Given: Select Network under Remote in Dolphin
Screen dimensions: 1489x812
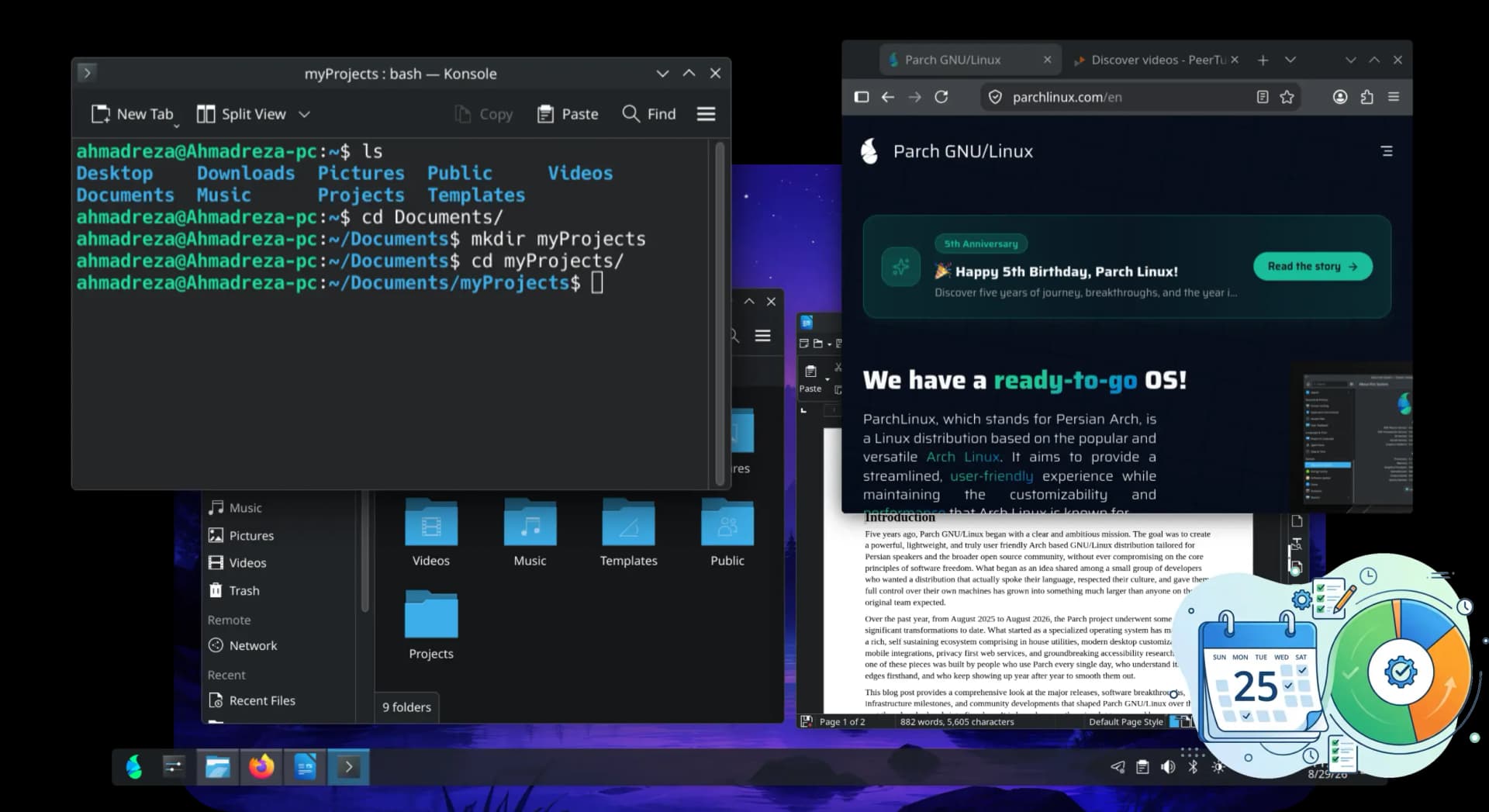Looking at the screenshot, I should click(x=242, y=645).
